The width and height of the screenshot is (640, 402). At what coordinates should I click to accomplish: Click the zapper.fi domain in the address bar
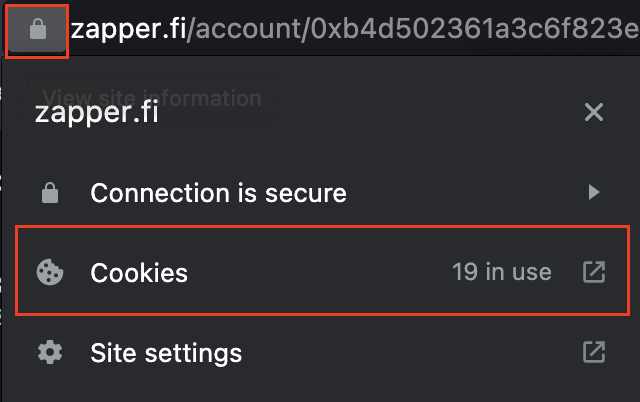point(129,29)
